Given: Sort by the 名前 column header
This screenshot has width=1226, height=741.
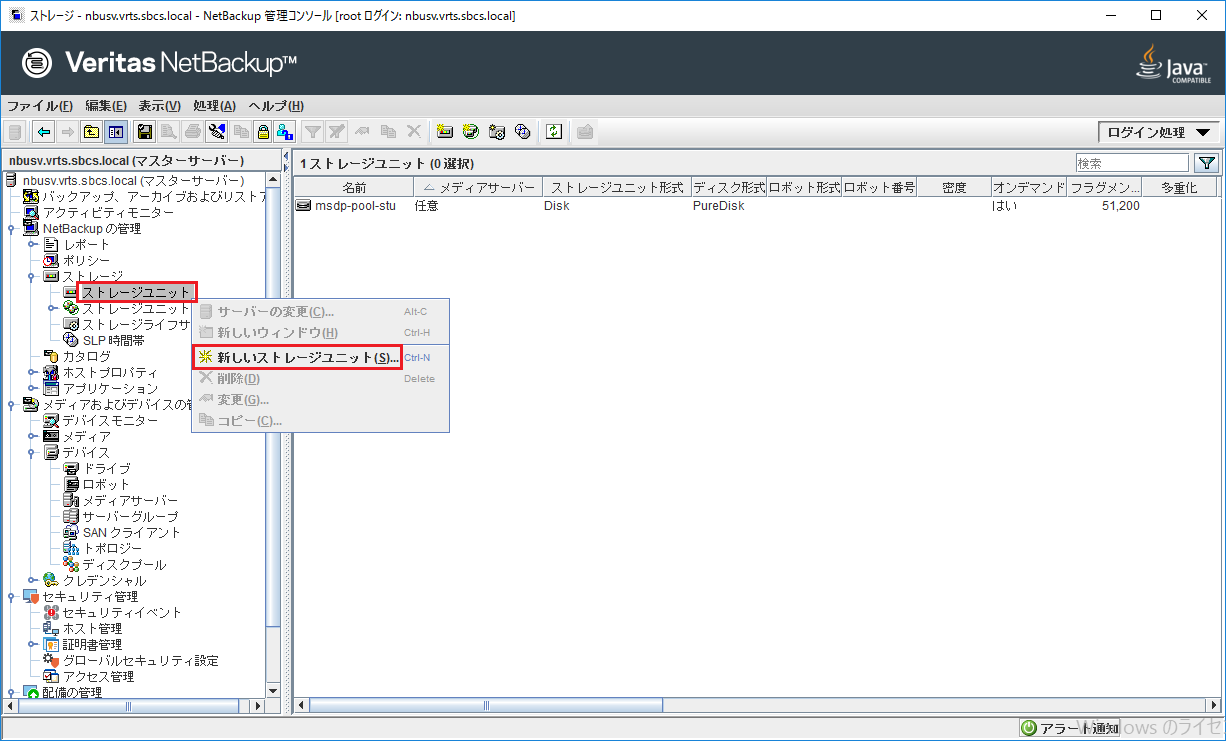Looking at the screenshot, I should (354, 187).
